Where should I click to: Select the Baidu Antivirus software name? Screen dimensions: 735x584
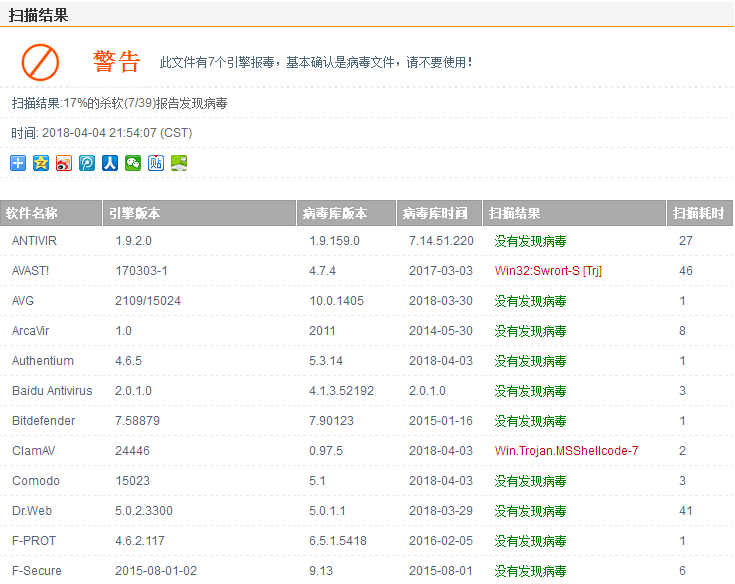point(52,391)
